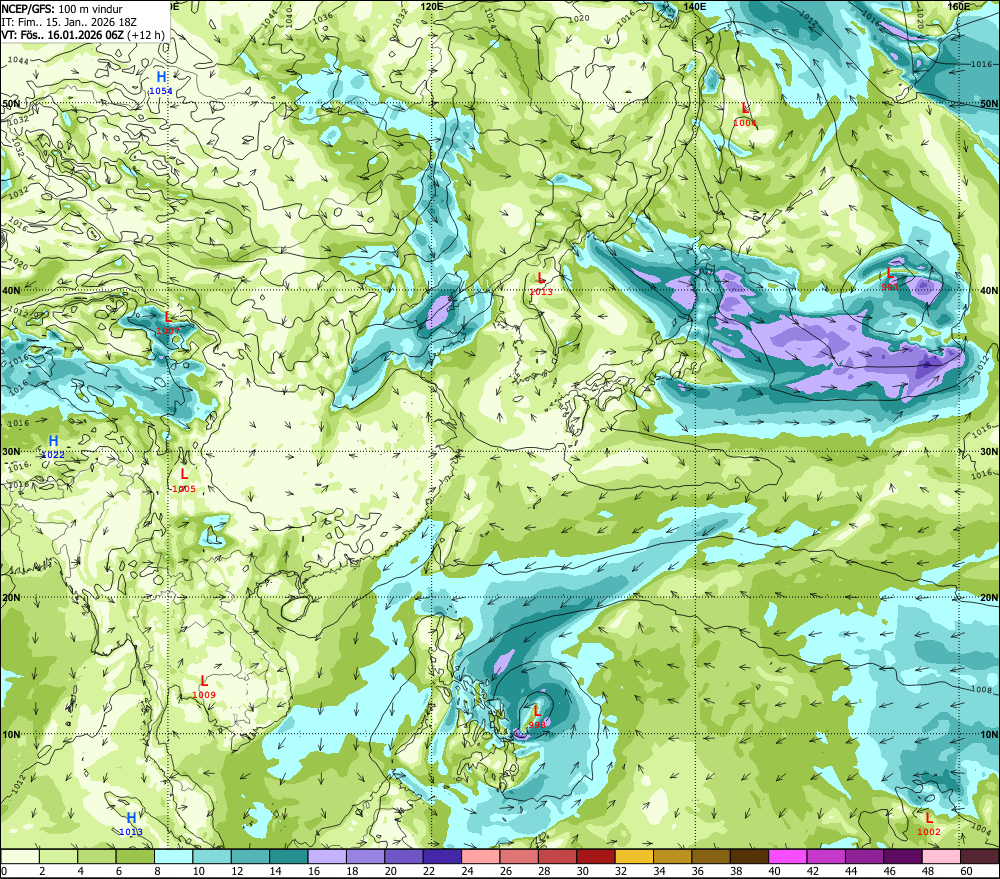
Task: Select the L 1004 low pressure marker
Action: (745, 115)
